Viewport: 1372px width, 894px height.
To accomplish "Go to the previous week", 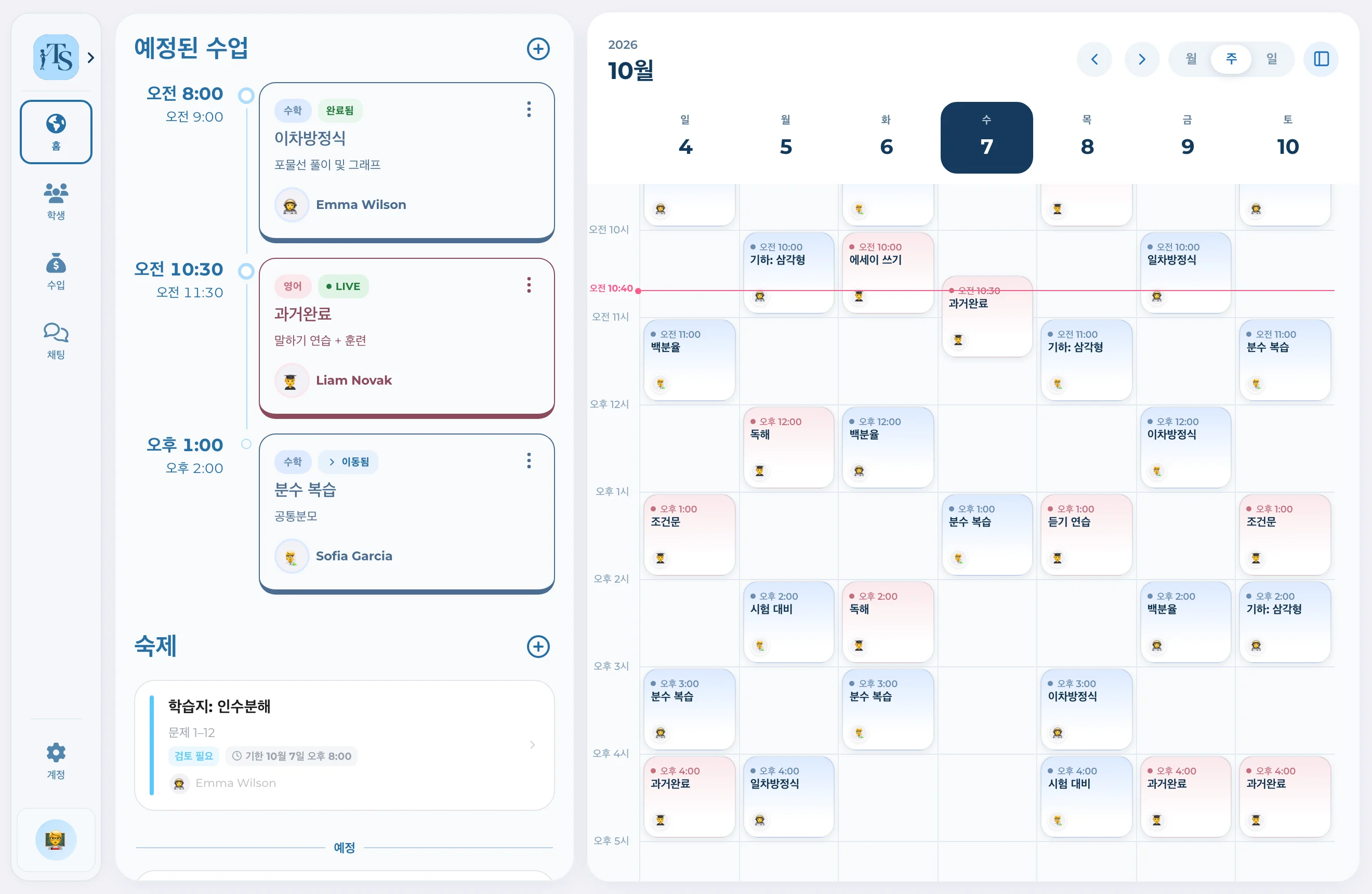I will coord(1094,59).
